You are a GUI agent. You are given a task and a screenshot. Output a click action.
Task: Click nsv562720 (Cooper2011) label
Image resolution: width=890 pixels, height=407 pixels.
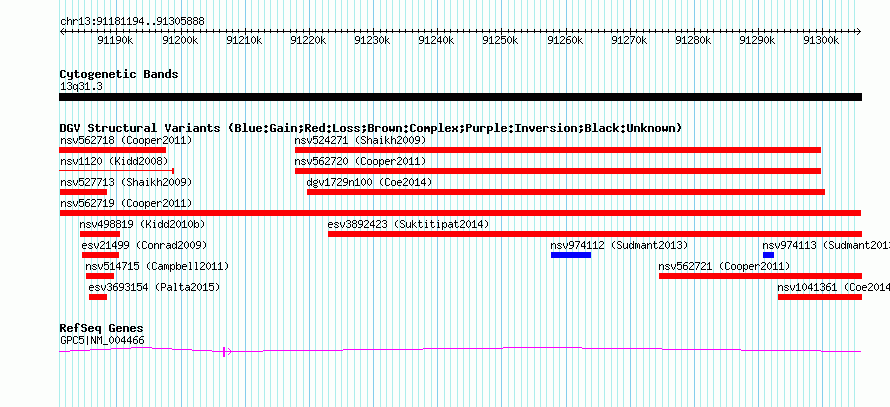[x=360, y=161]
